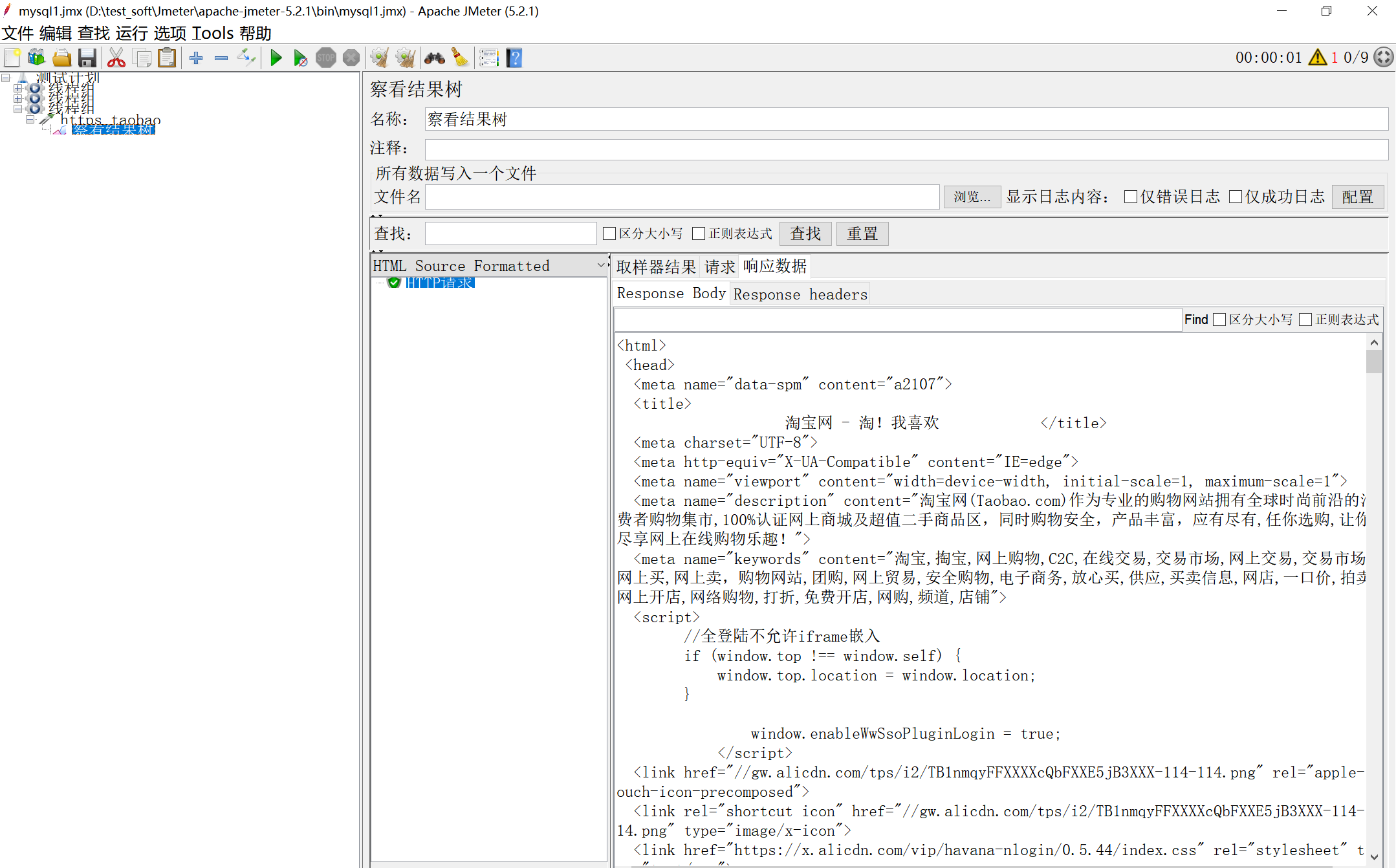Click the yellow warning log icon
The width and height of the screenshot is (1396, 868).
[x=1317, y=58]
